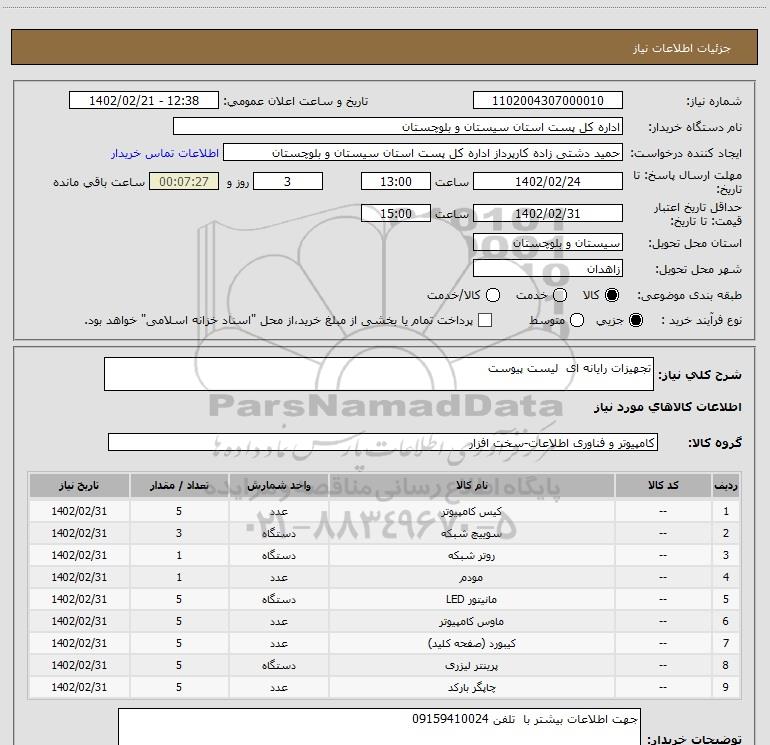The height and width of the screenshot is (745, 770).
Task: Click the general description box تجهیزات رایانه ای
Action: point(379,374)
